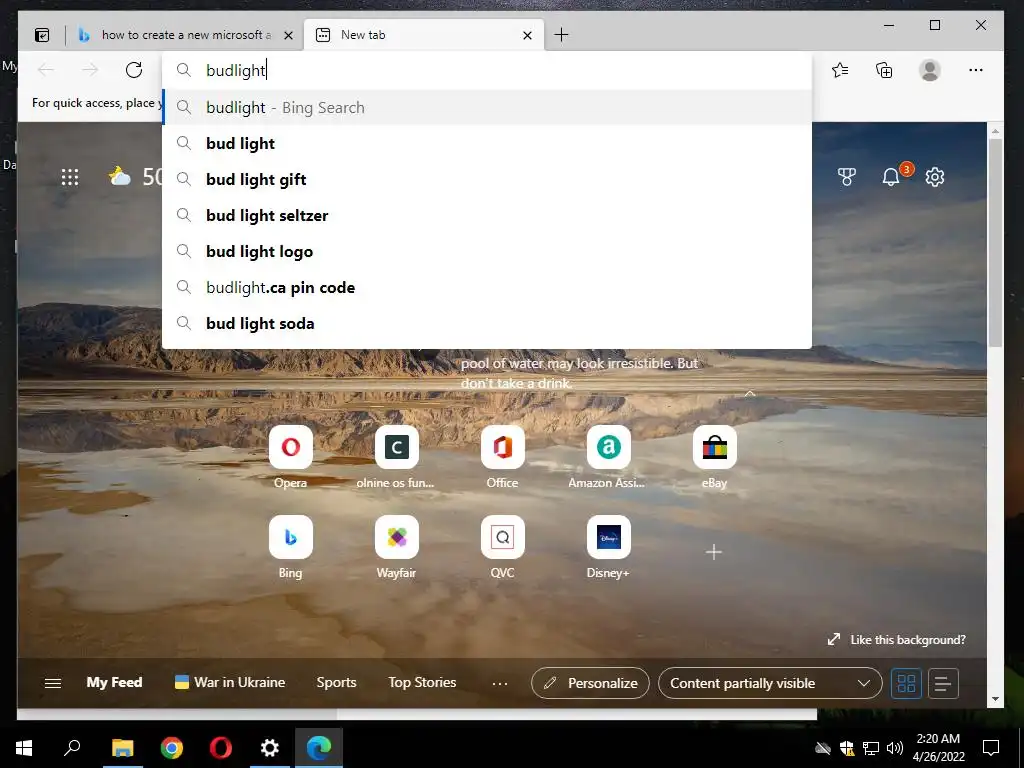
Task: Open the Microsoft Rewards trophy icon
Action: [x=846, y=177]
